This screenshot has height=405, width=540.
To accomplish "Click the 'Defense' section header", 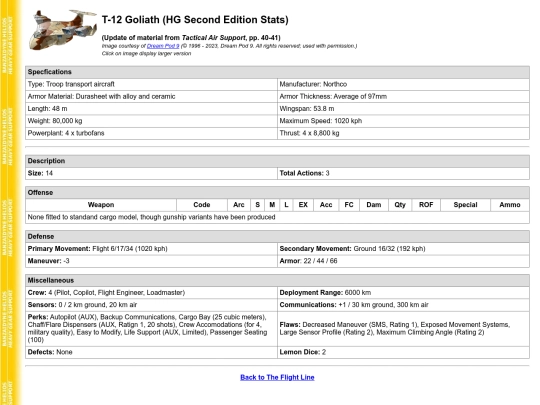I will click(277, 237).
